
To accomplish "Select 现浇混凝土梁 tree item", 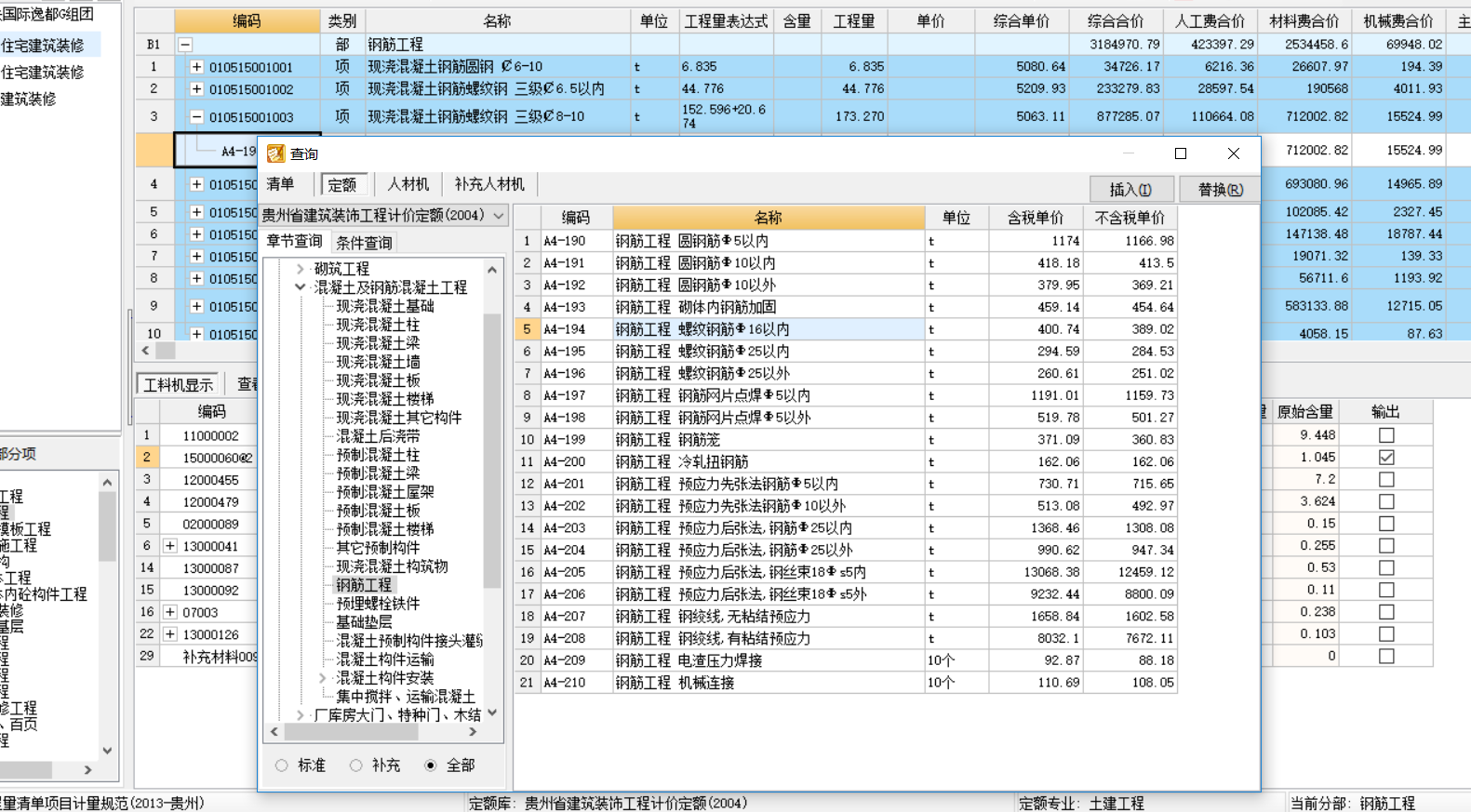I will point(378,343).
